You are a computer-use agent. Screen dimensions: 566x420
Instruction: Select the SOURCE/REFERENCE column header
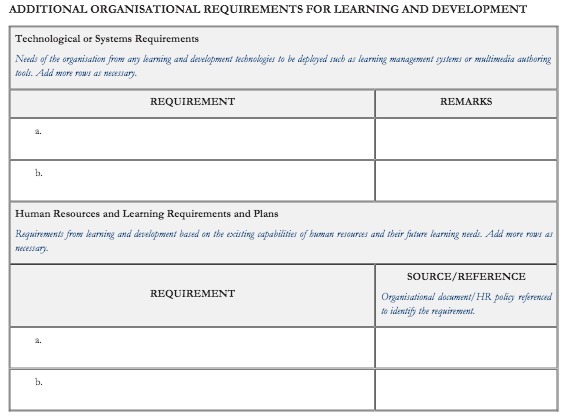pyautogui.click(x=466, y=277)
